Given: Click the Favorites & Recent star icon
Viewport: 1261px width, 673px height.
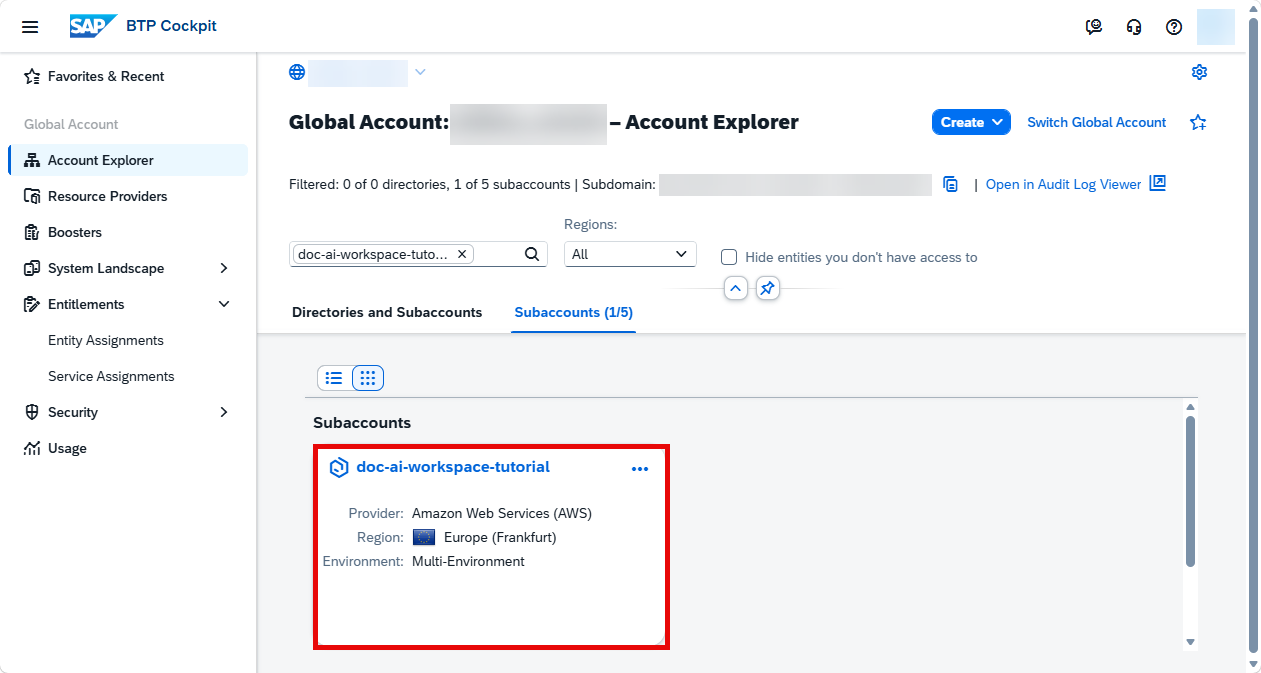Looking at the screenshot, I should [31, 76].
